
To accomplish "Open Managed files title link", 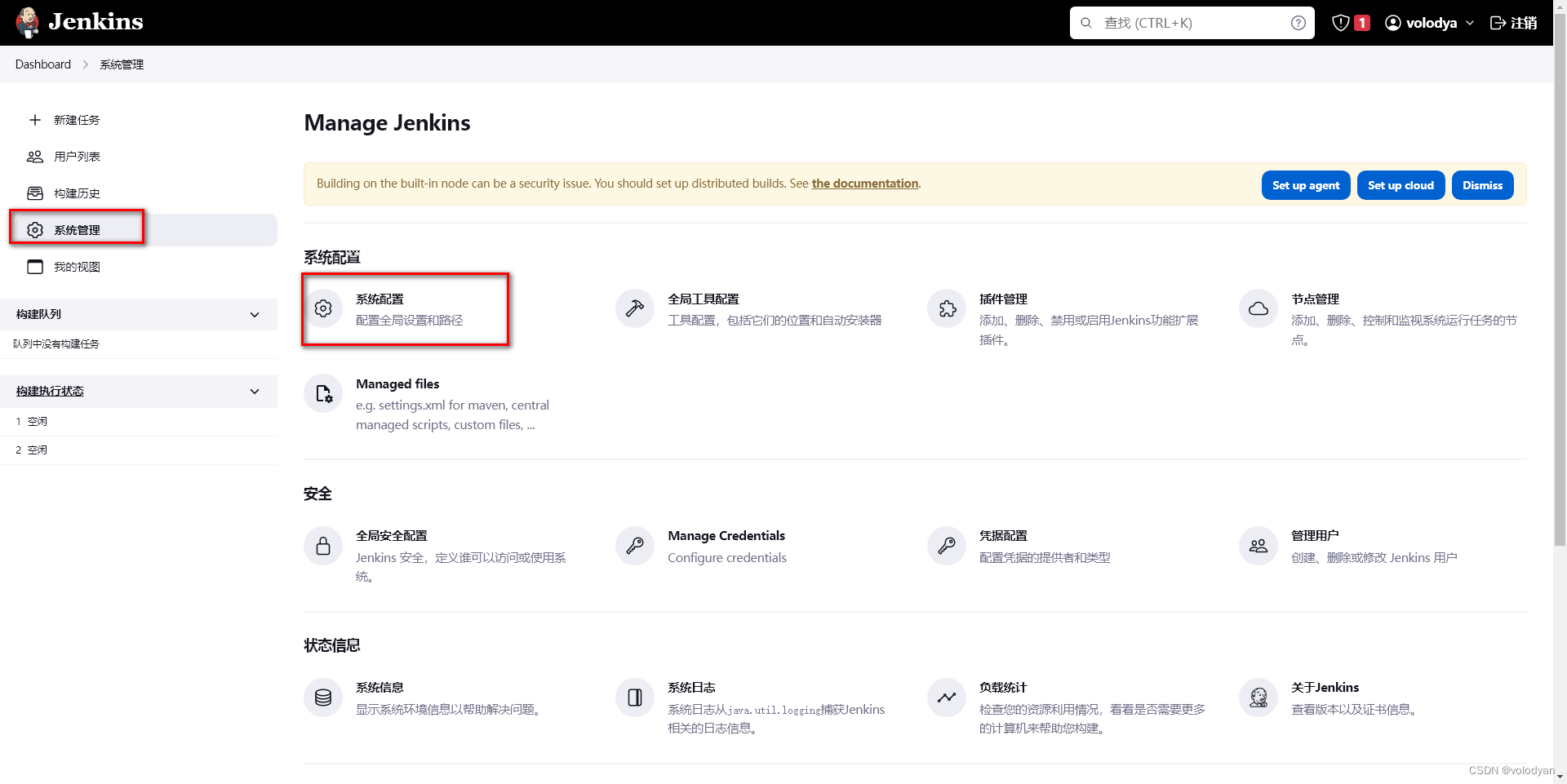I will point(397,384).
